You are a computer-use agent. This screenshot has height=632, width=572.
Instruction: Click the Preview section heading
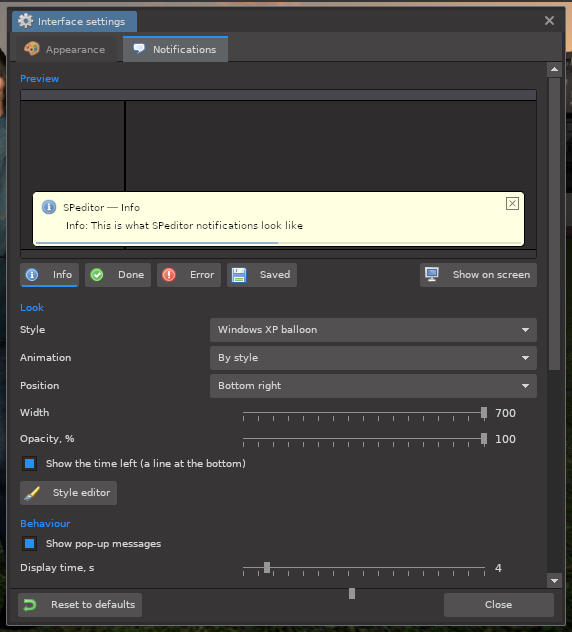point(40,79)
